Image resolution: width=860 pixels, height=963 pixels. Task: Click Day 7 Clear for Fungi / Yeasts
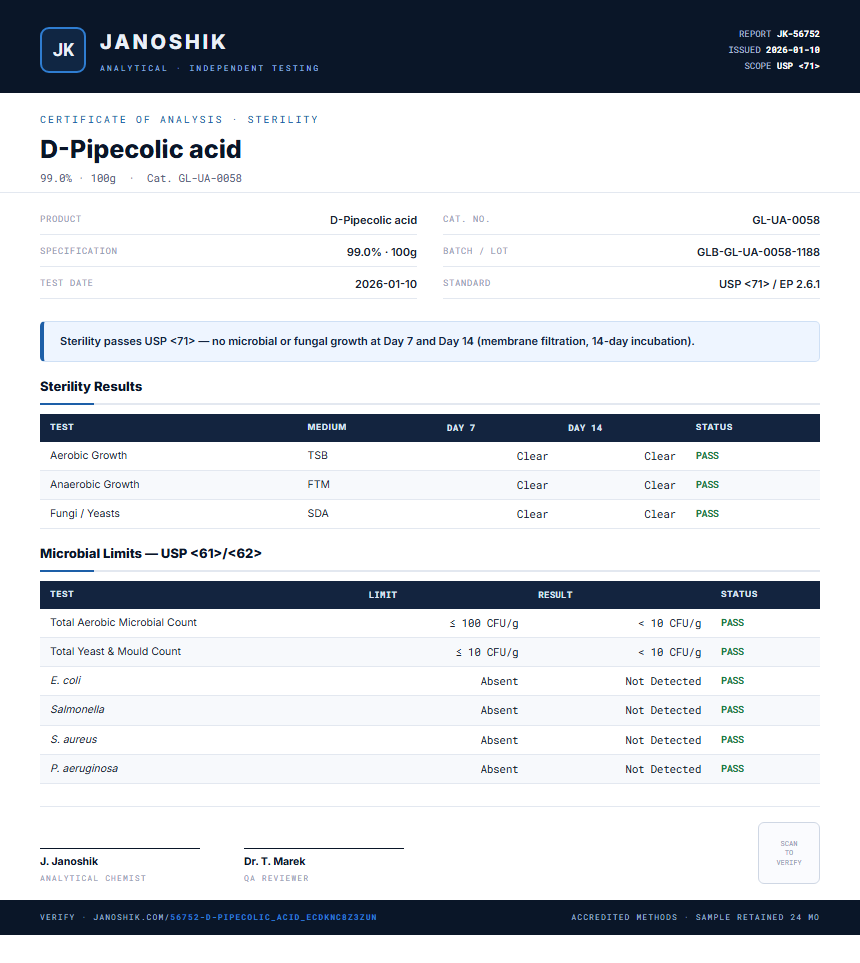[532, 514]
